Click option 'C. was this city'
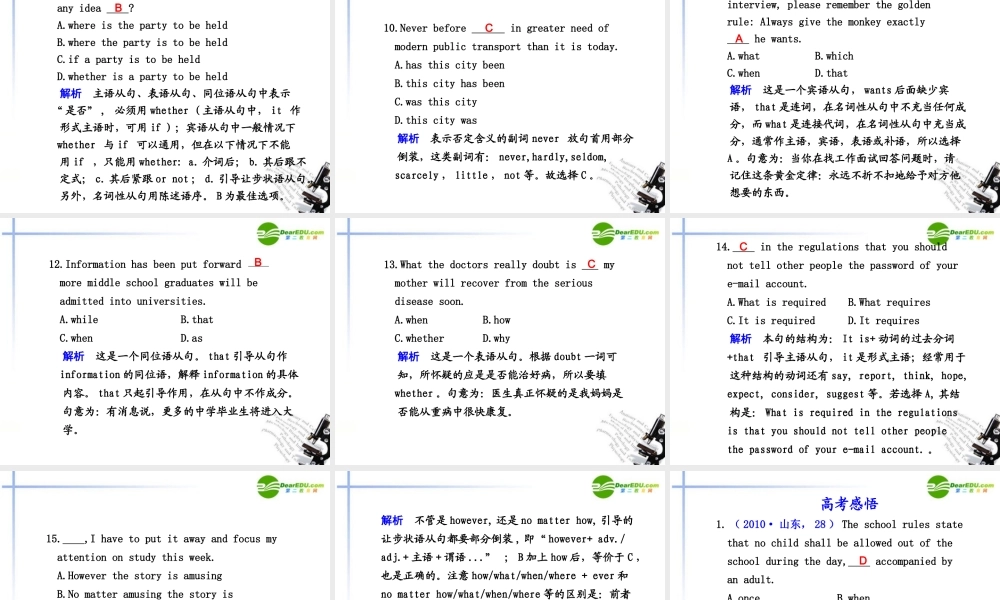 click(436, 102)
